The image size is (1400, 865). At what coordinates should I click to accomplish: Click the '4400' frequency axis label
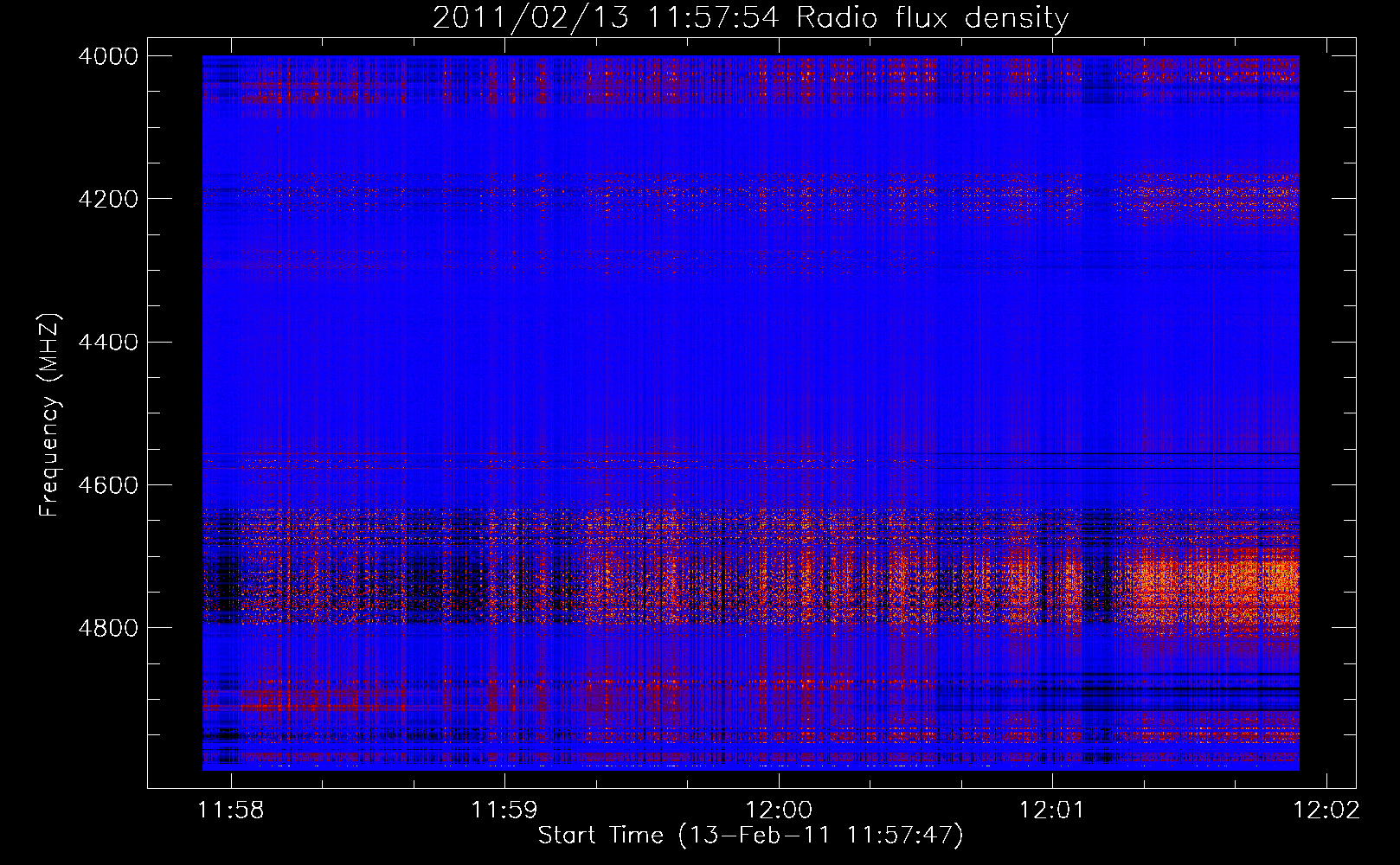tap(107, 343)
